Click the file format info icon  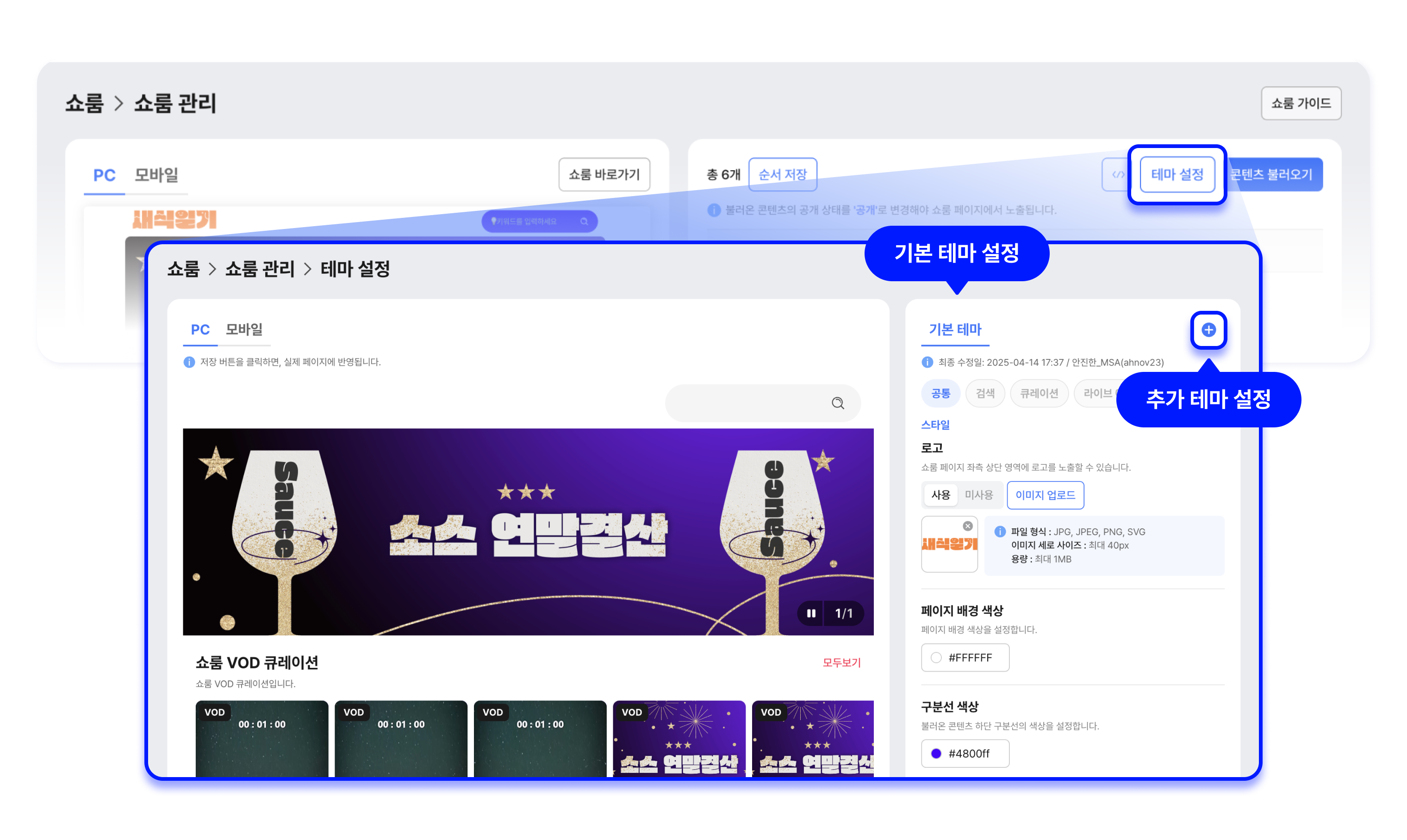[x=1000, y=531]
